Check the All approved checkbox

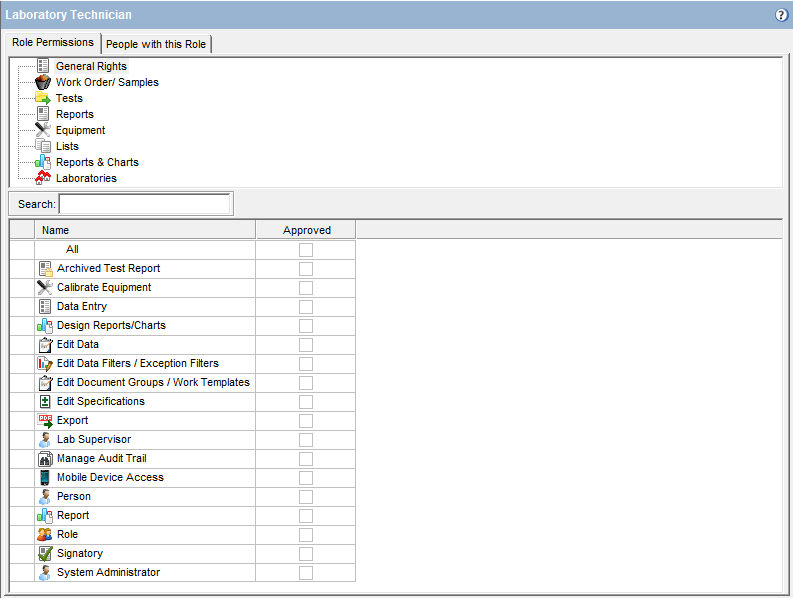tap(306, 250)
